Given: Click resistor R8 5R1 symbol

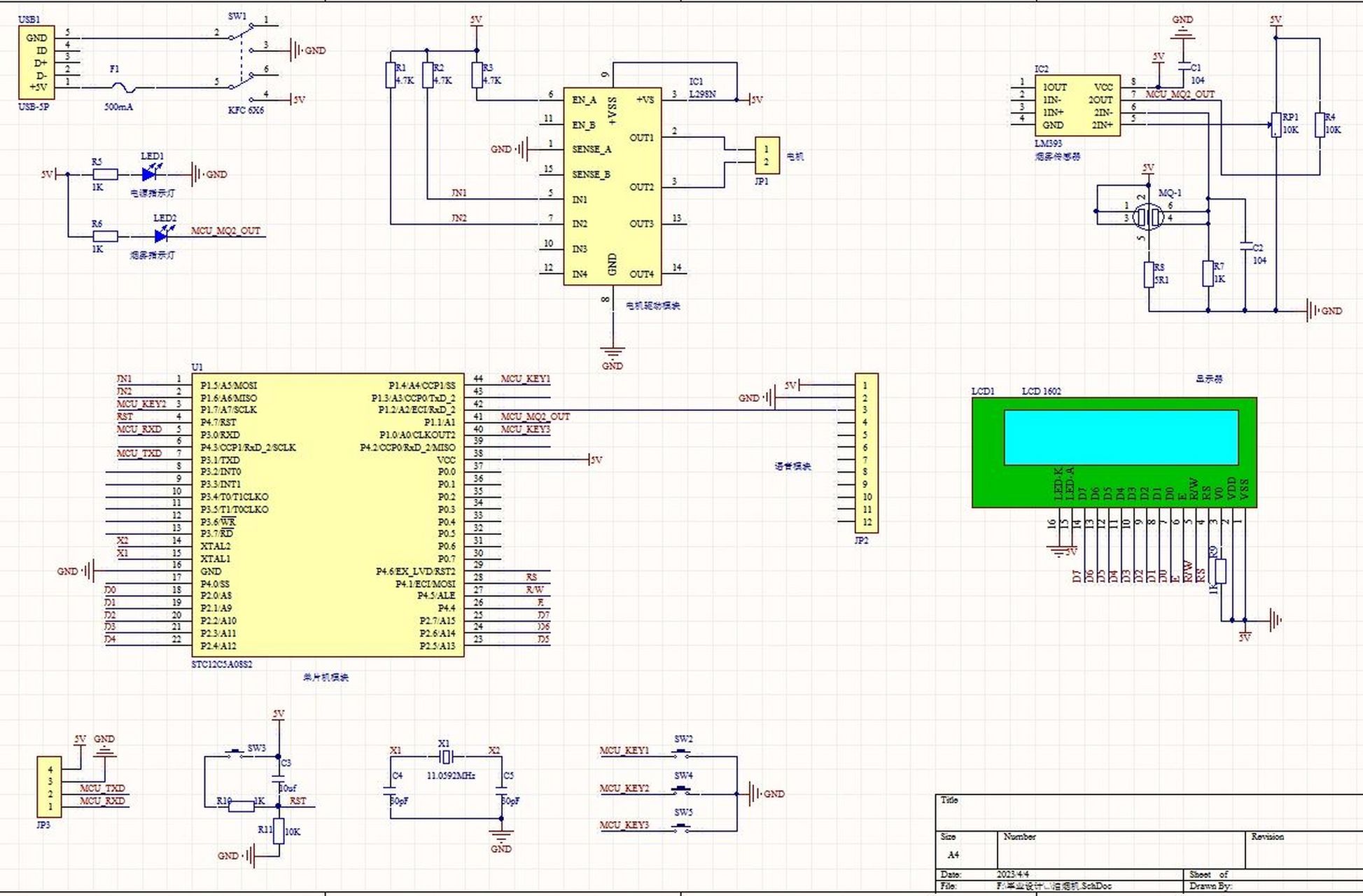Looking at the screenshot, I should click(x=1149, y=274).
